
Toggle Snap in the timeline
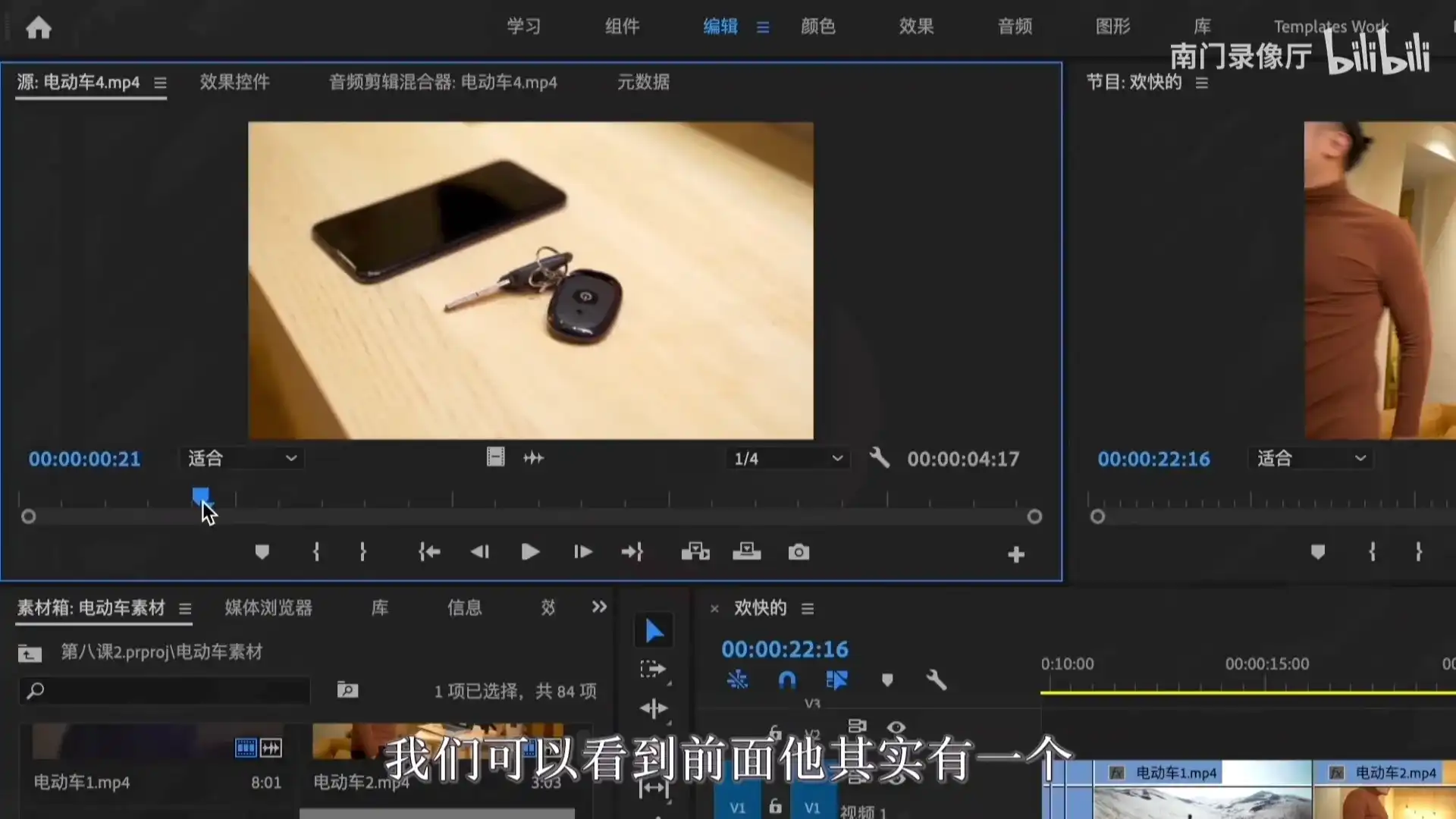[x=787, y=680]
